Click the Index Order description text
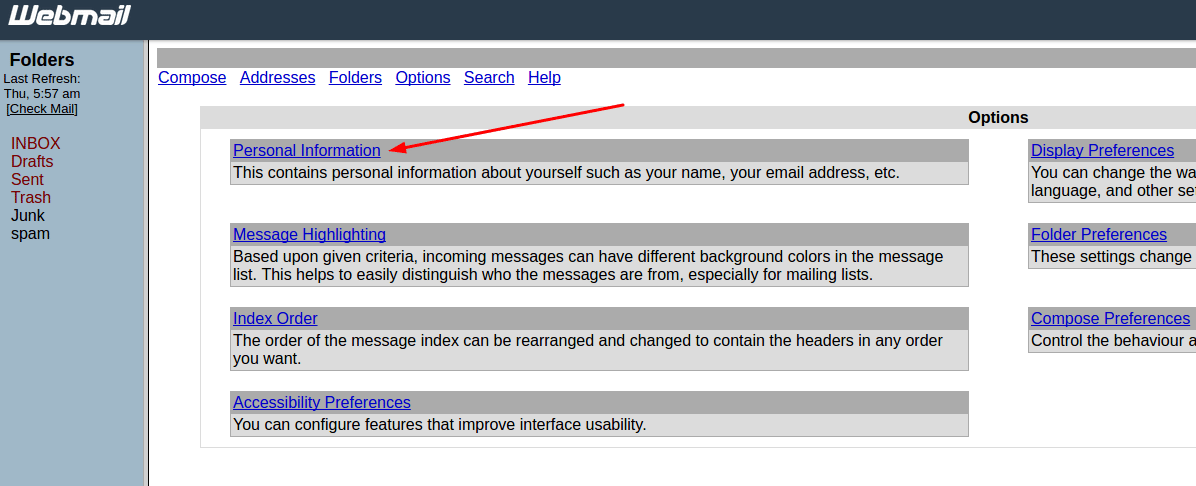 pos(588,349)
